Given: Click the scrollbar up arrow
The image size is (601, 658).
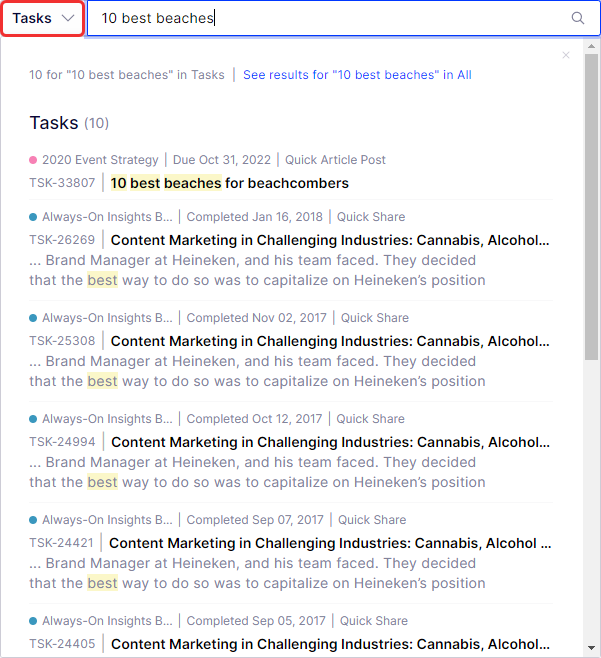Looking at the screenshot, I should pyautogui.click(x=592, y=46).
